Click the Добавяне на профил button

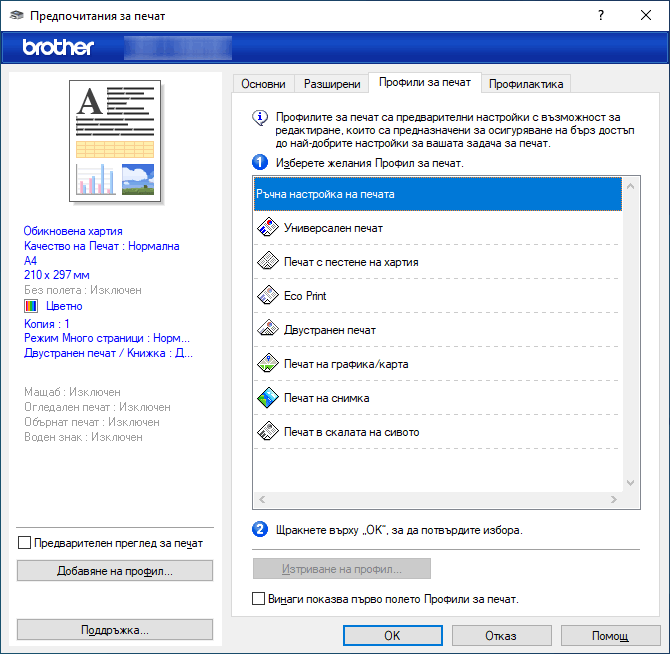[x=115, y=571]
